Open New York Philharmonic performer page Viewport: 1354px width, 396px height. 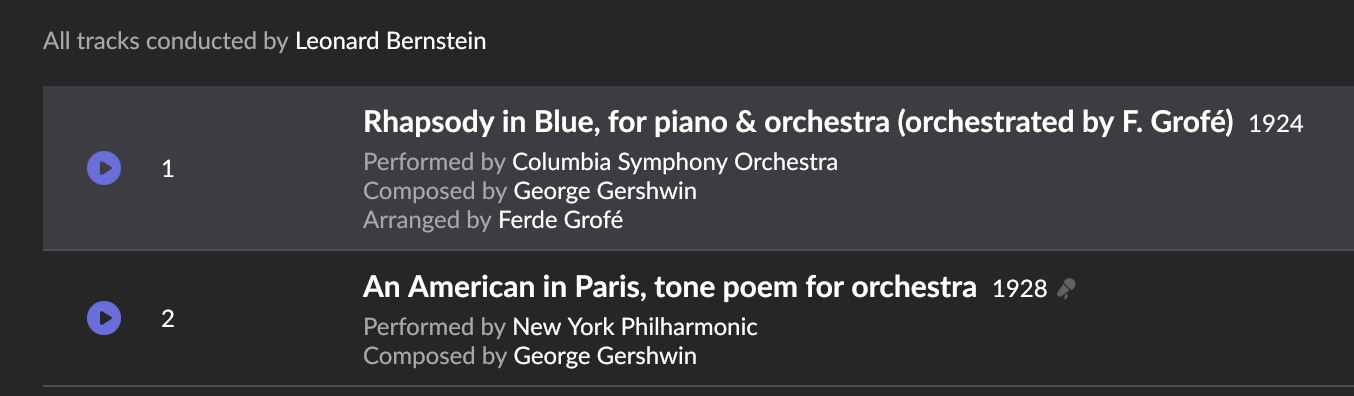click(635, 327)
